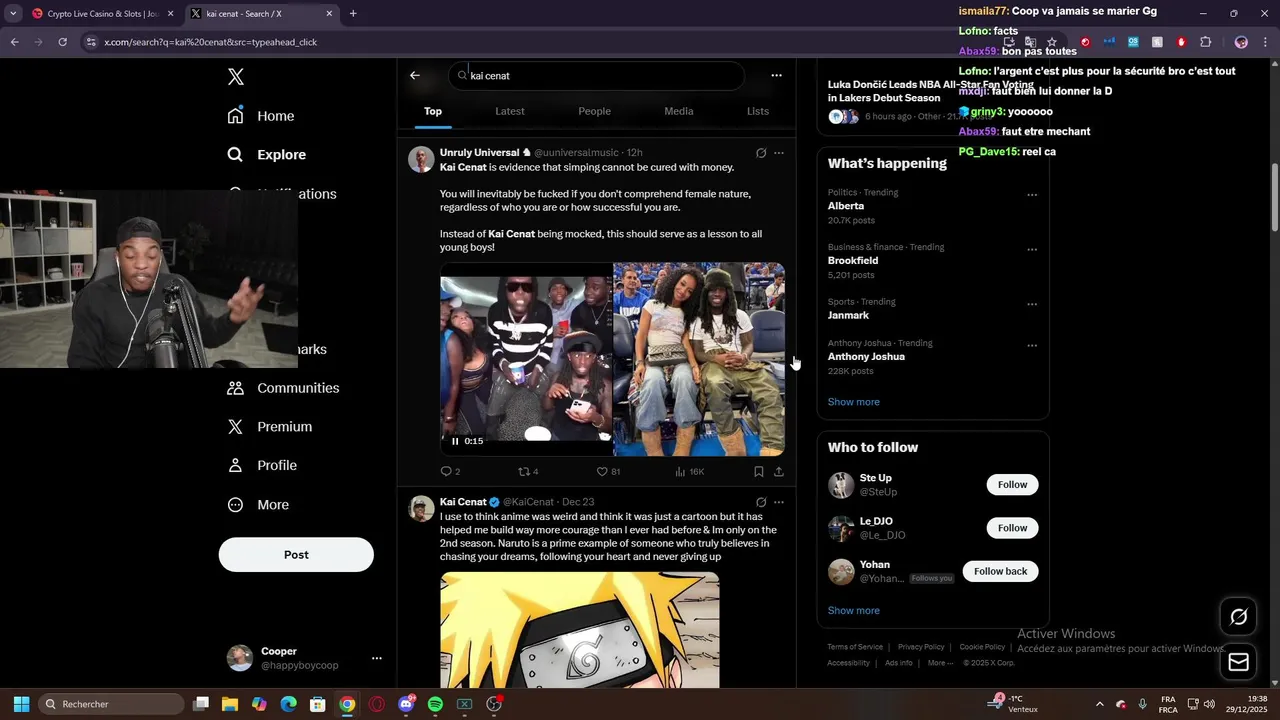The width and height of the screenshot is (1280, 720).
Task: Go to the Explore page
Action: point(266,155)
